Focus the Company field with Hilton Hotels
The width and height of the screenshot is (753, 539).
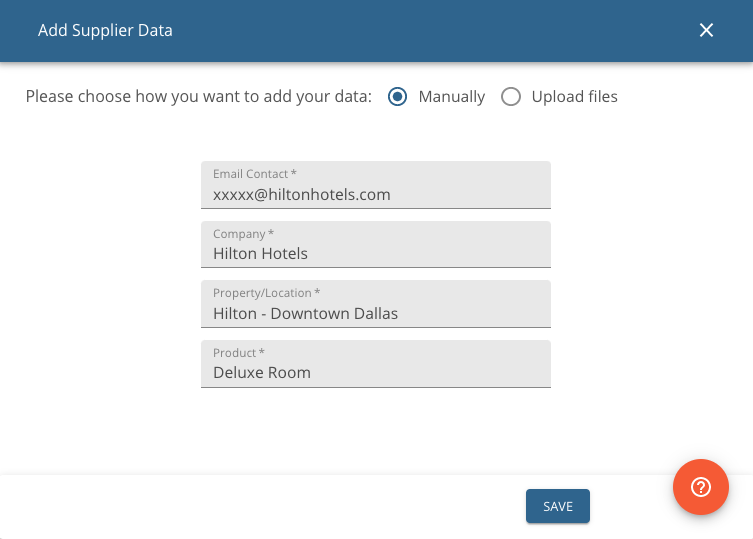(x=376, y=245)
